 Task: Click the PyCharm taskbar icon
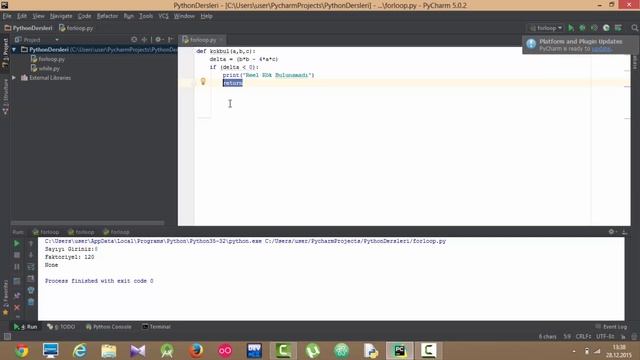400,351
